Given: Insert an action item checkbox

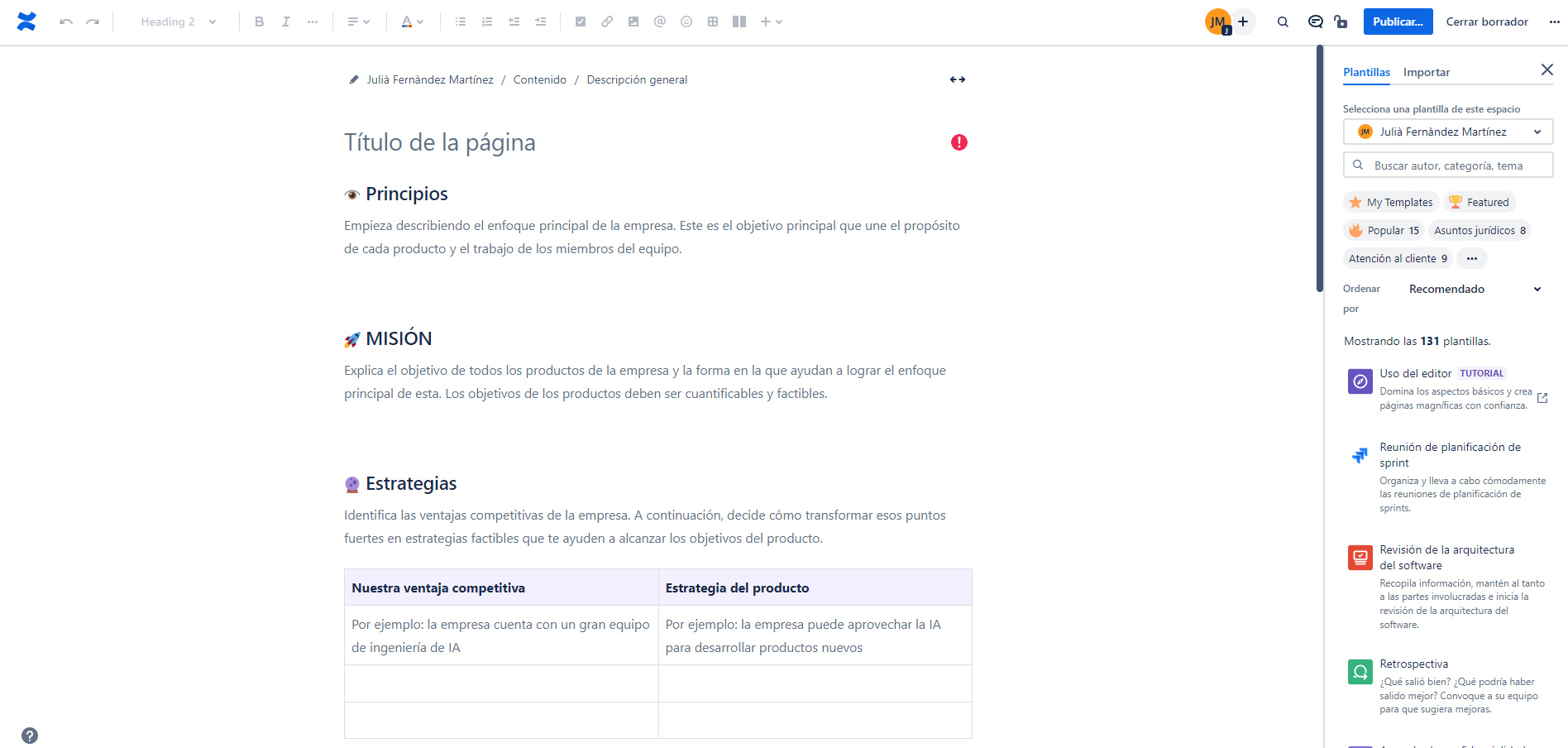Looking at the screenshot, I should (x=581, y=22).
